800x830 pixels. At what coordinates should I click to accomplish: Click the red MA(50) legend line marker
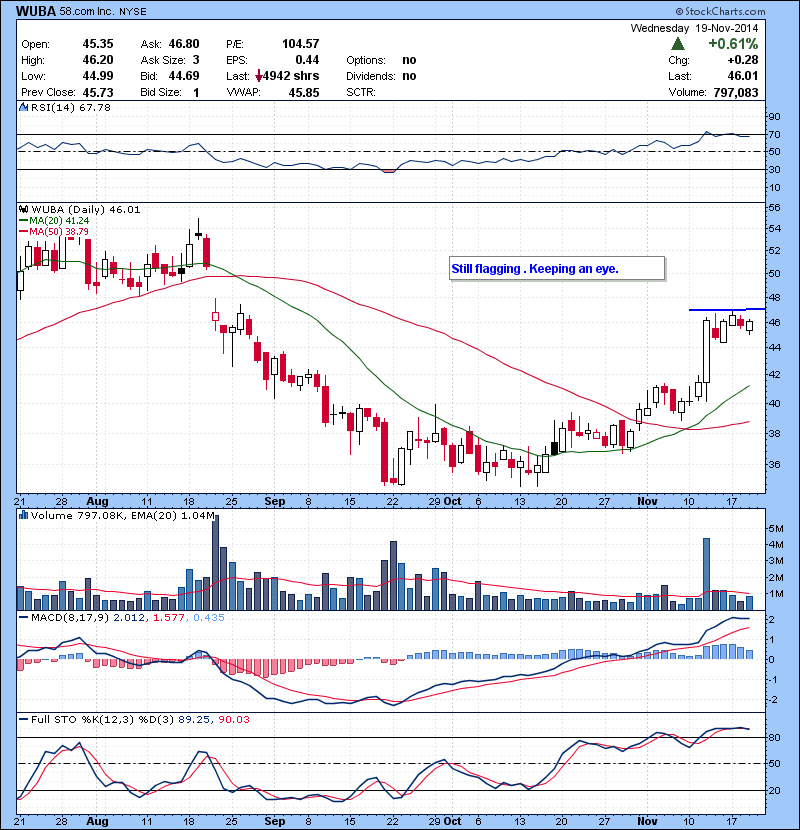[x=23, y=231]
